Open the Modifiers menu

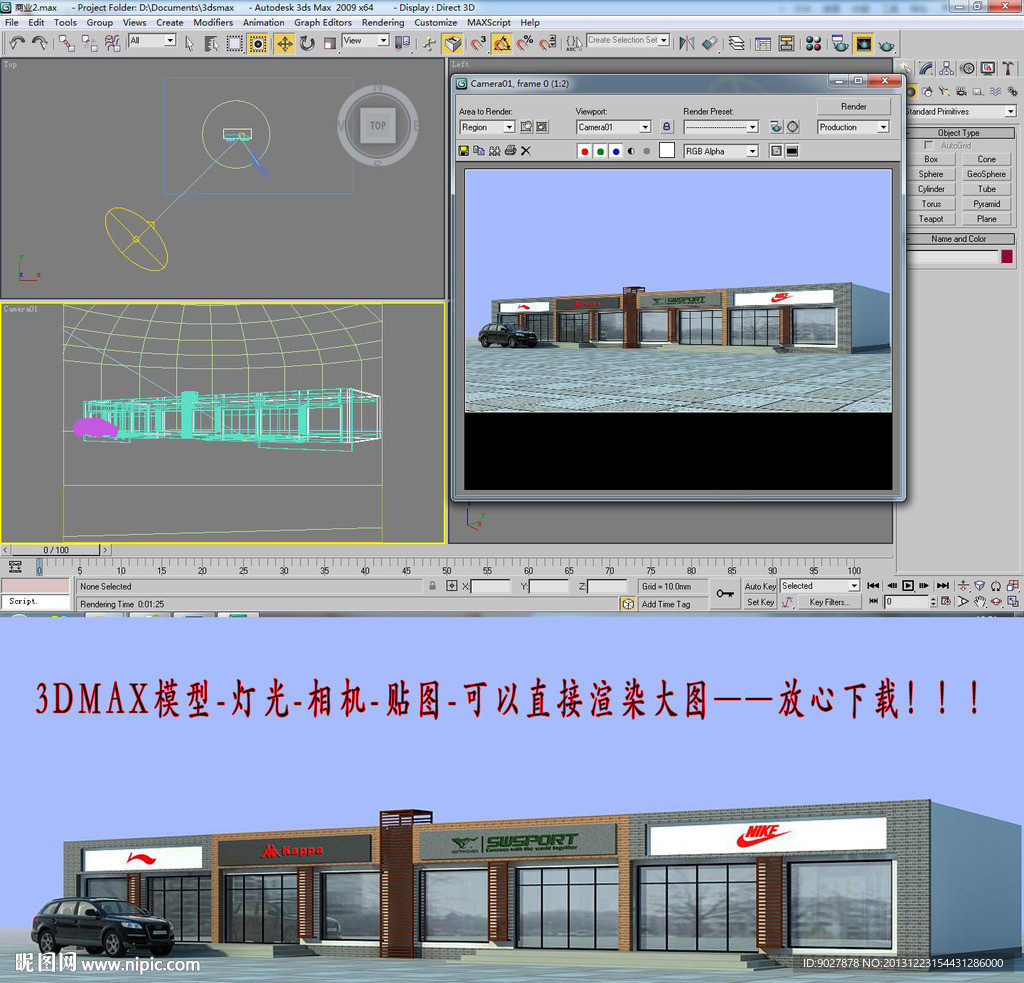(213, 22)
